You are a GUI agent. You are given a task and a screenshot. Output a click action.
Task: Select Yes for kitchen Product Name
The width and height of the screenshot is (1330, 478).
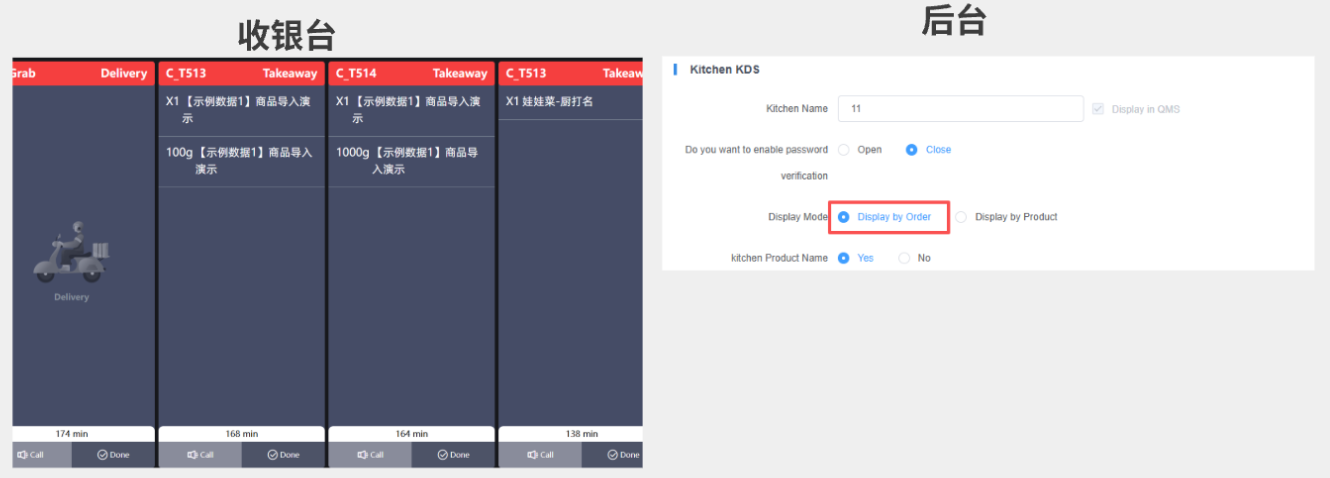coord(844,258)
